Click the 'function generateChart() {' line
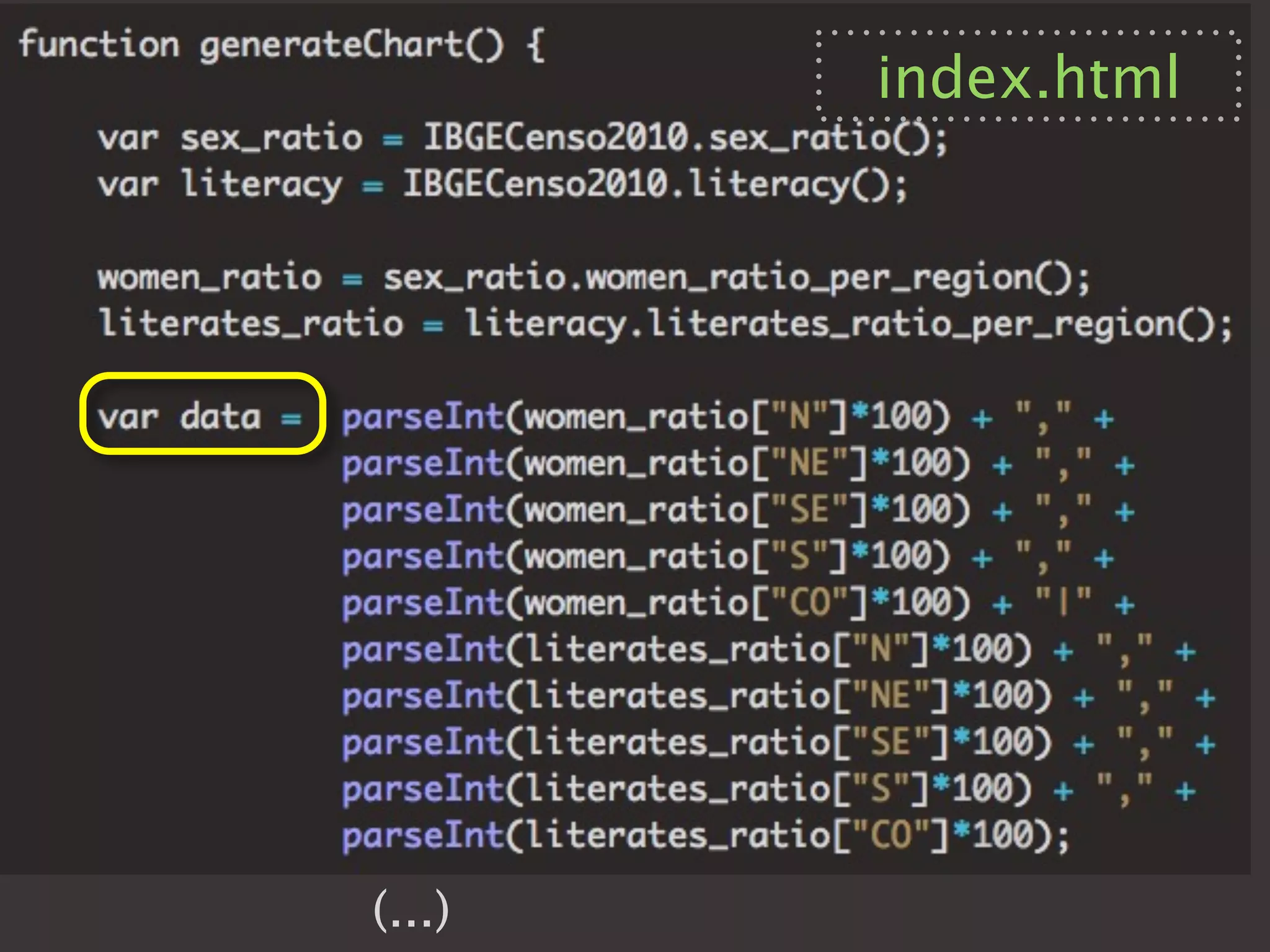This screenshot has height=952, width=1270. 282,45
